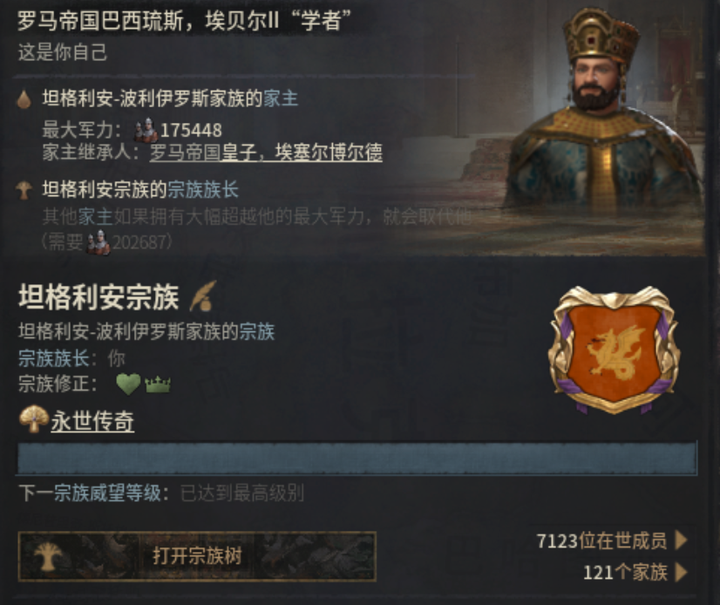The image size is (720, 605).
Task: Expand the 121个家族 list arrow
Action: [681, 572]
